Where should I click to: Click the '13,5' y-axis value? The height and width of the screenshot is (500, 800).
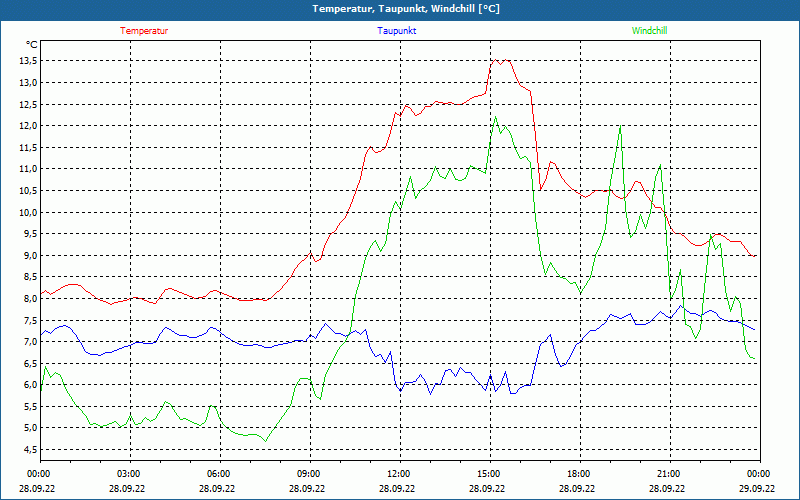[29, 61]
